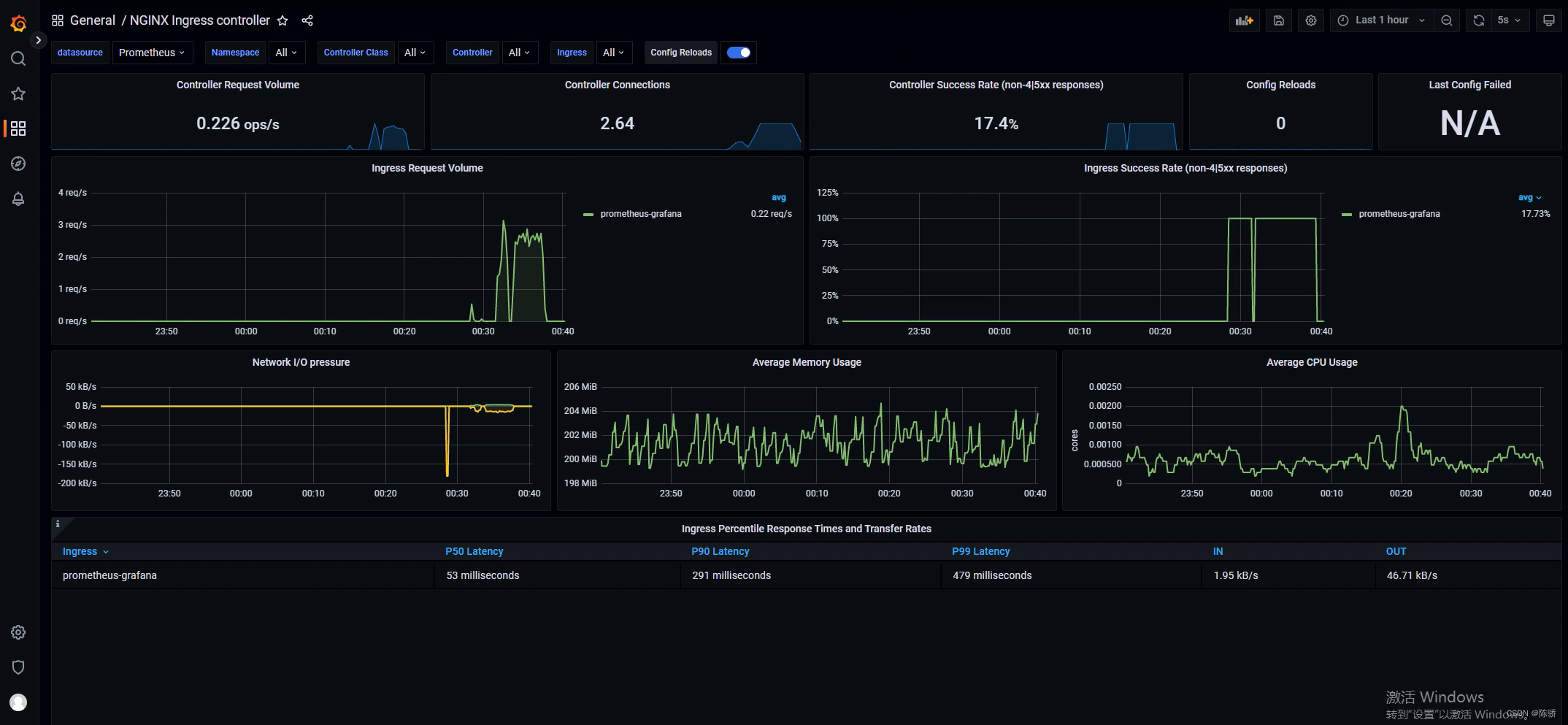
Task: Open the Starred dashboards icon
Action: click(18, 93)
